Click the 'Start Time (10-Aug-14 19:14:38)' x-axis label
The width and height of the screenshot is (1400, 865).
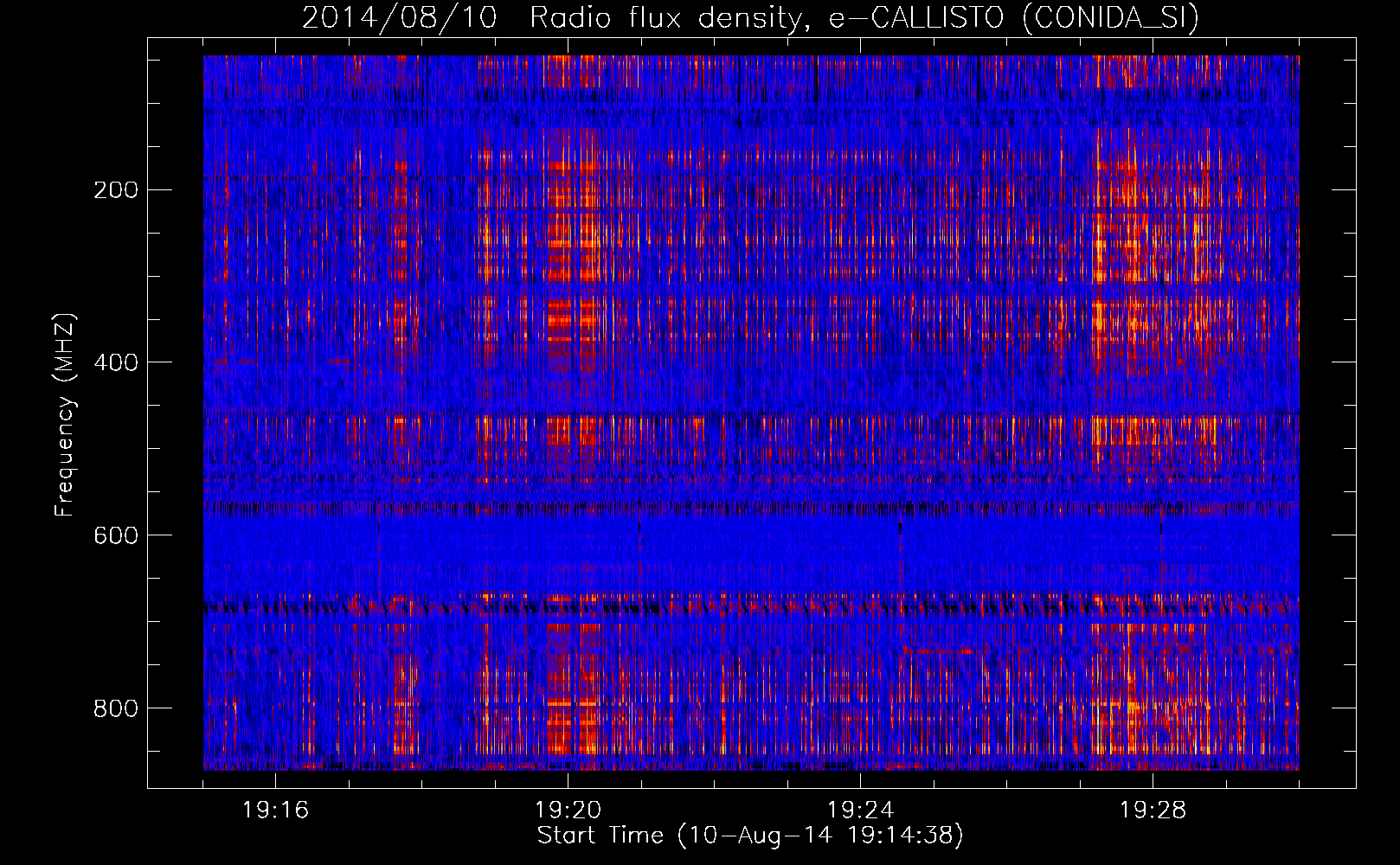[x=750, y=836]
